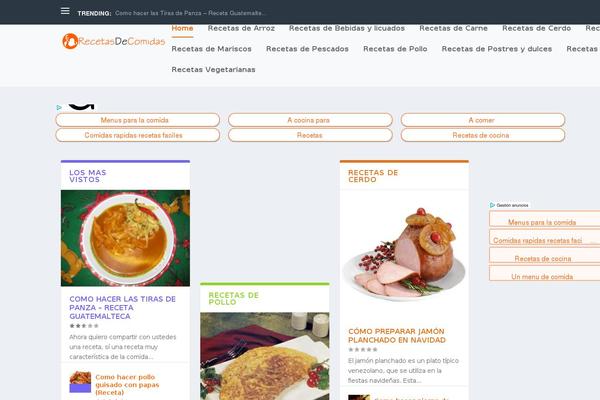
Task: Click star rating under jamón planchado title
Action: pyautogui.click(x=363, y=349)
